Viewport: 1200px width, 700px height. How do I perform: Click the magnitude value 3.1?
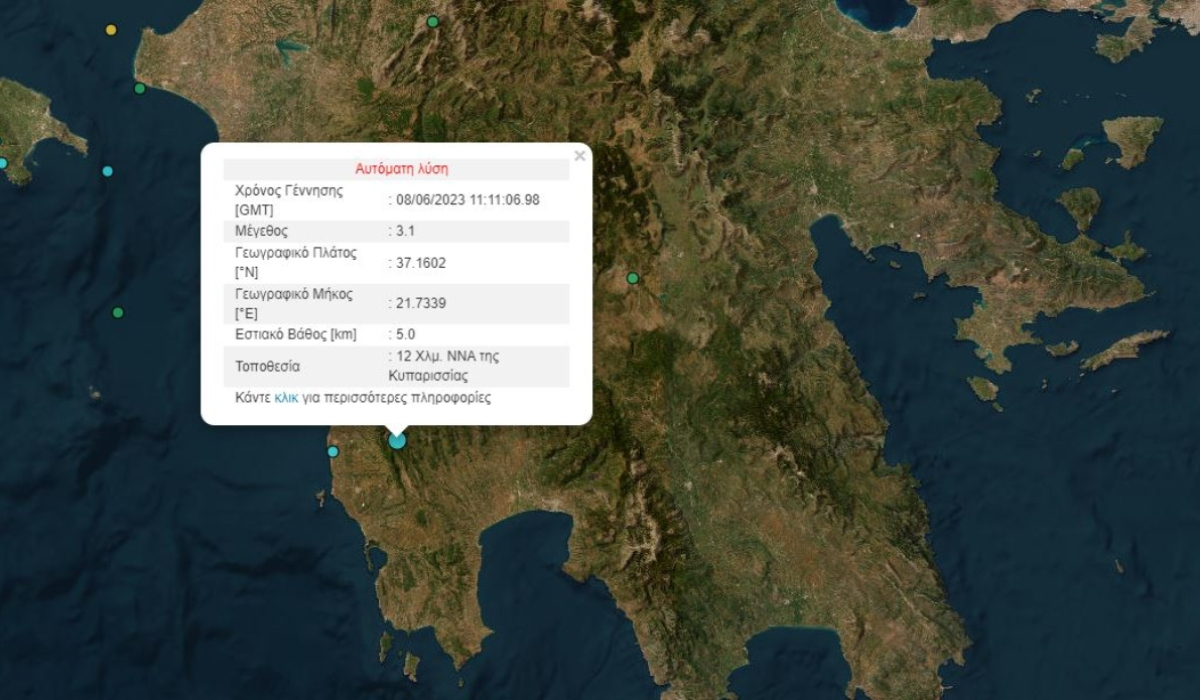405,231
